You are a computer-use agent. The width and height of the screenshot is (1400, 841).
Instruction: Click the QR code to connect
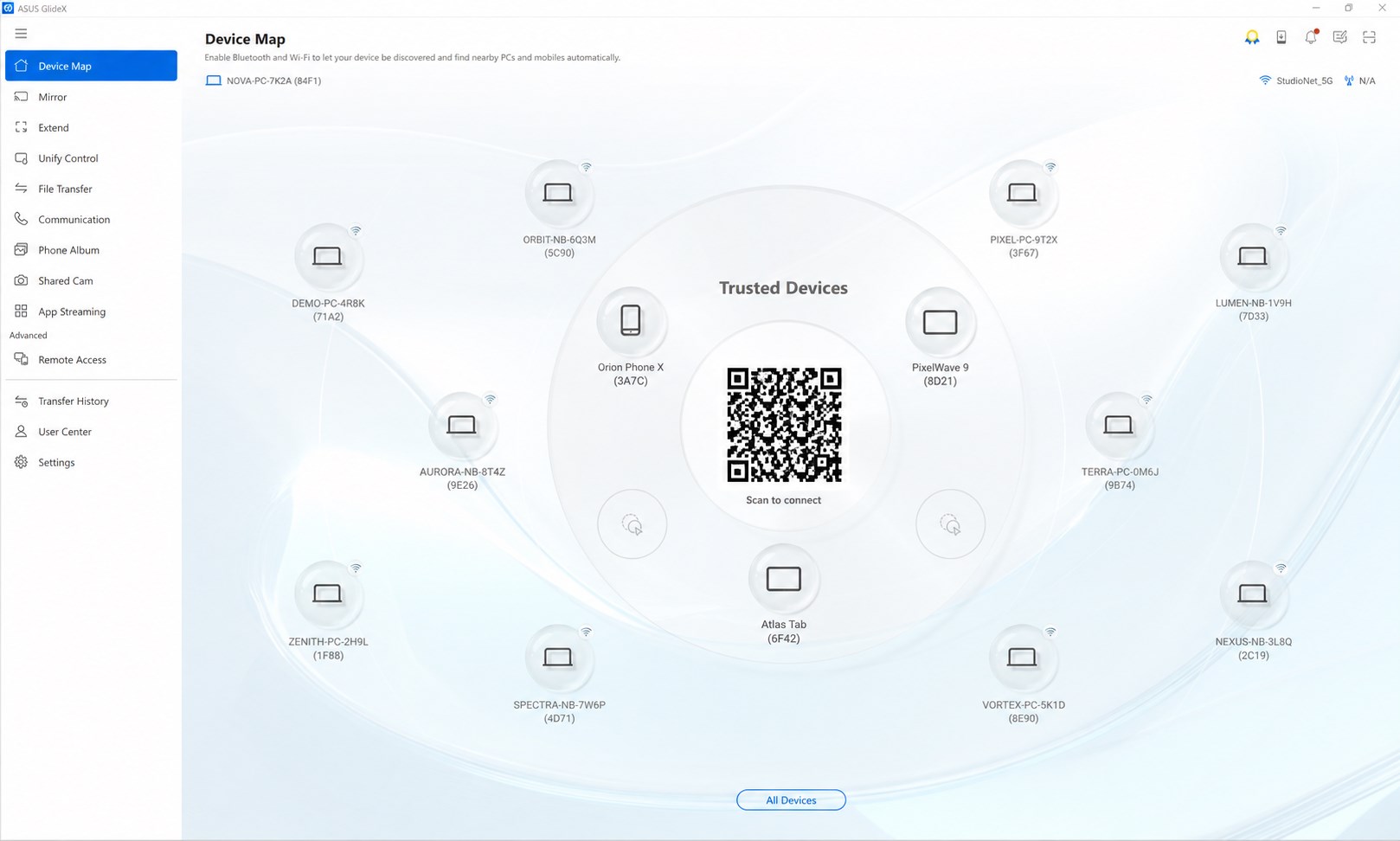point(784,425)
